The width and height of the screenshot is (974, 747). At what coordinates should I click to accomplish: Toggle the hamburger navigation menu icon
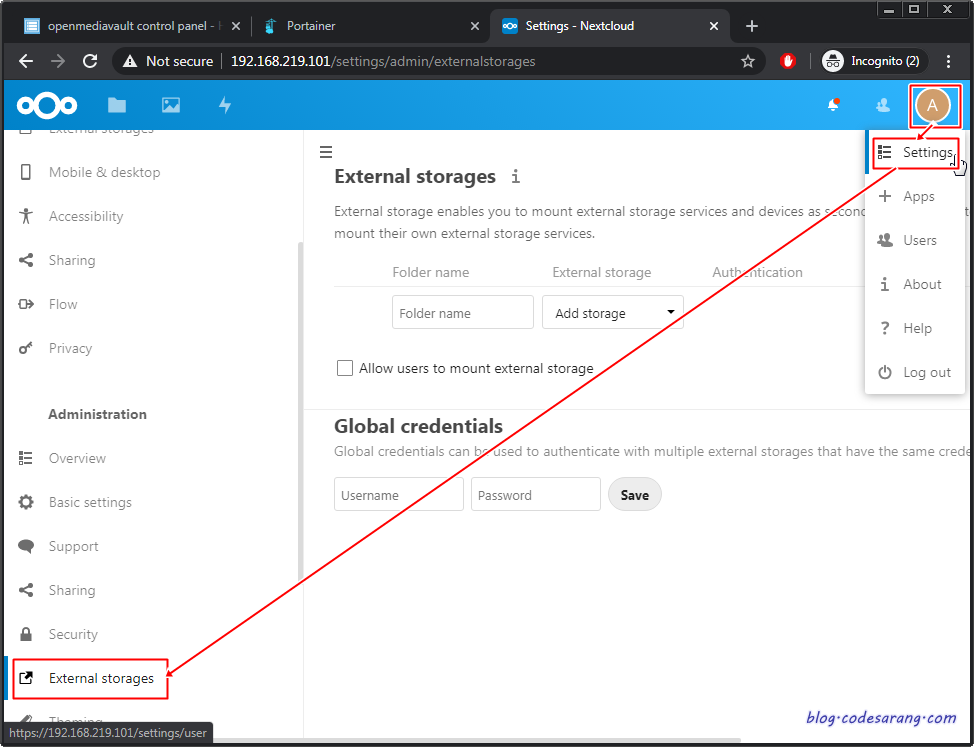[x=326, y=152]
